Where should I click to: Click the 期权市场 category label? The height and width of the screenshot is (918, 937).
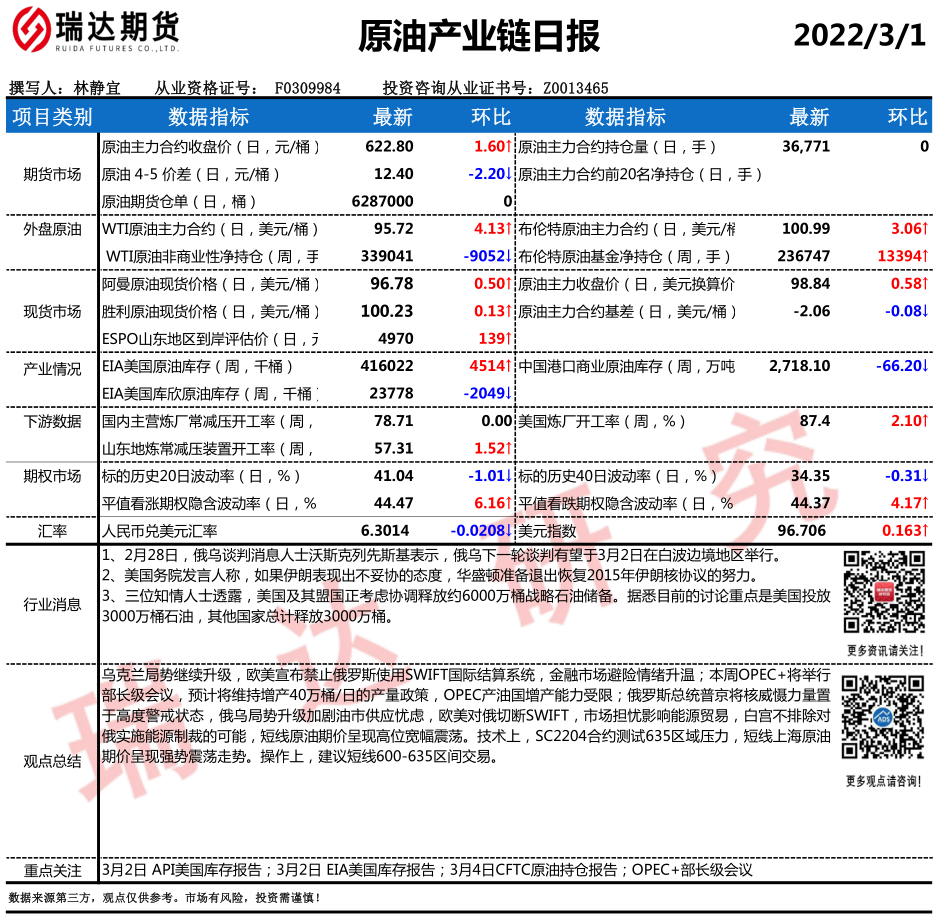[x=52, y=476]
